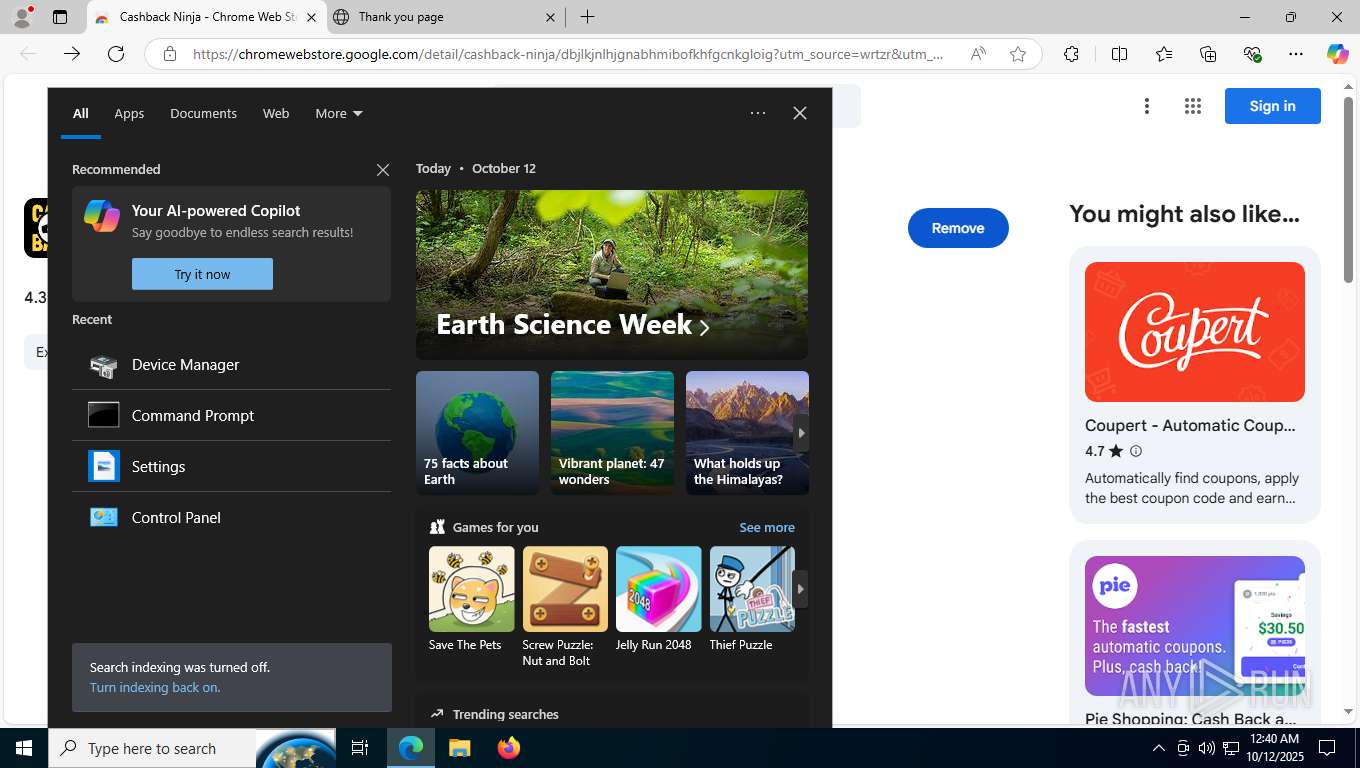Open Screw Puzzle Nut and Bolt game
Viewport: 1360px width, 768px height.
pyautogui.click(x=565, y=607)
